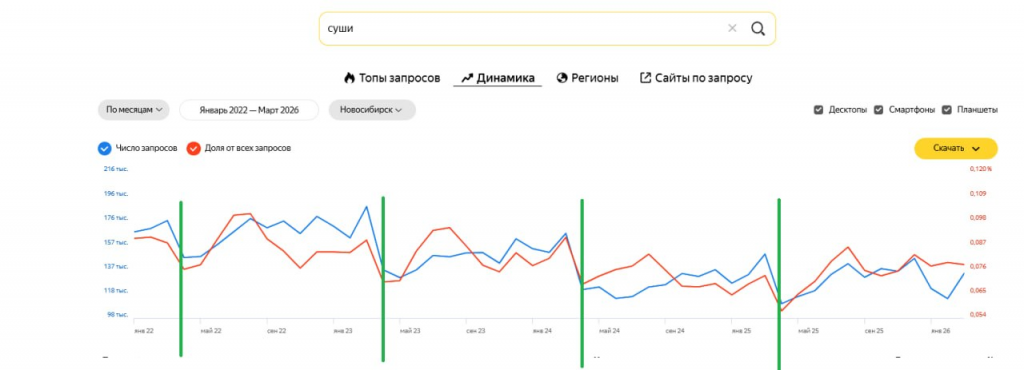Click the 0,109 right axis label
The height and width of the screenshot is (370, 1024).
pos(978,194)
